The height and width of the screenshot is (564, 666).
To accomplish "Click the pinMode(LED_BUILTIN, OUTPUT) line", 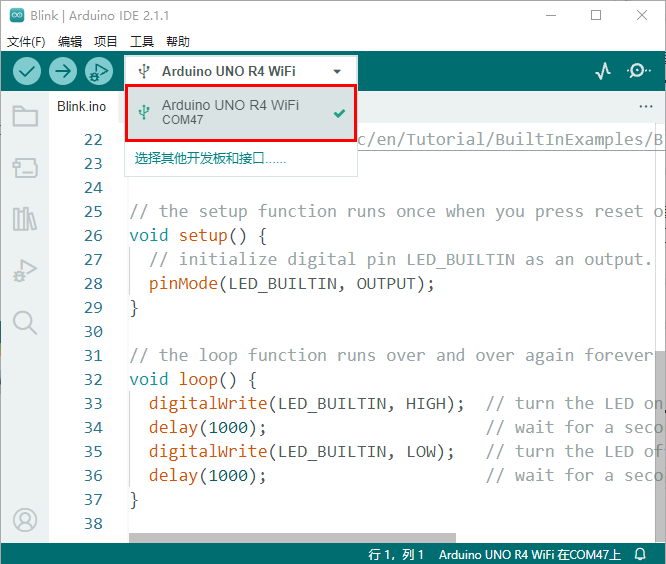I will (x=291, y=284).
